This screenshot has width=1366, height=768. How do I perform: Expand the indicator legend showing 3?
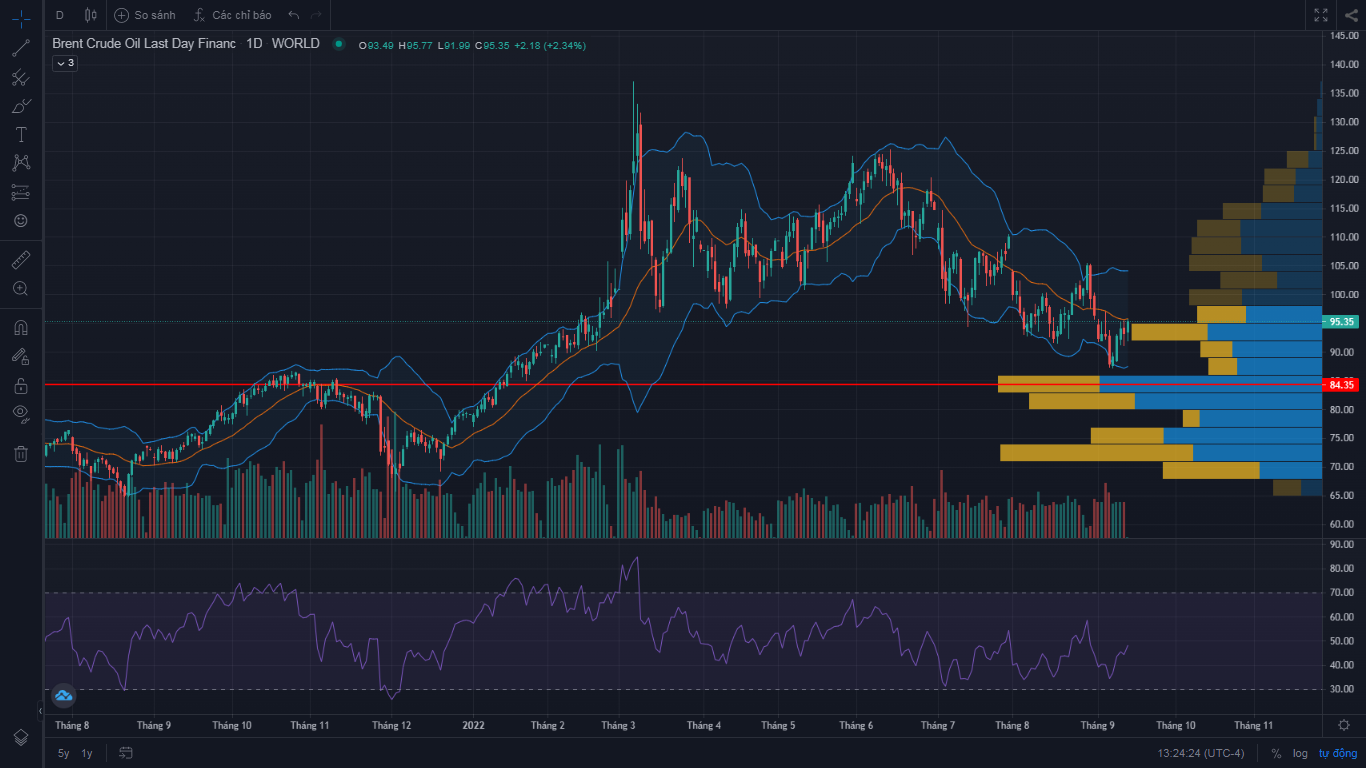64,63
